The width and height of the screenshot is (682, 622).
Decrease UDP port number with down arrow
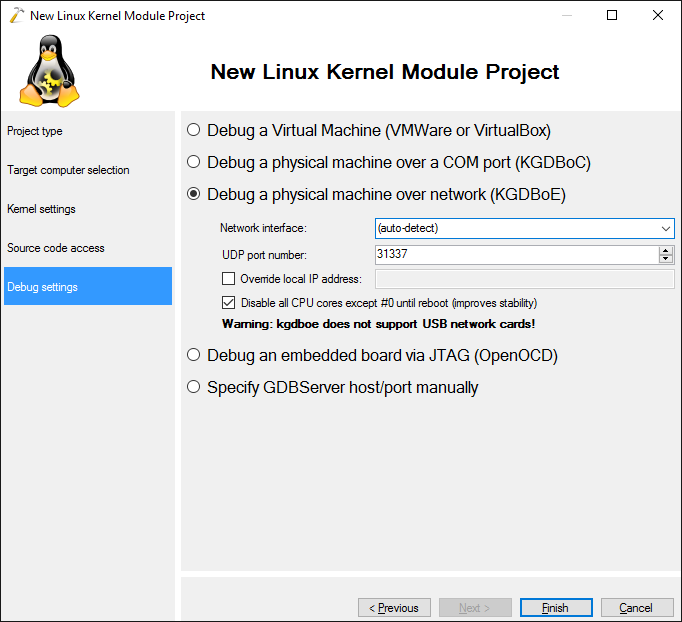(x=665, y=259)
